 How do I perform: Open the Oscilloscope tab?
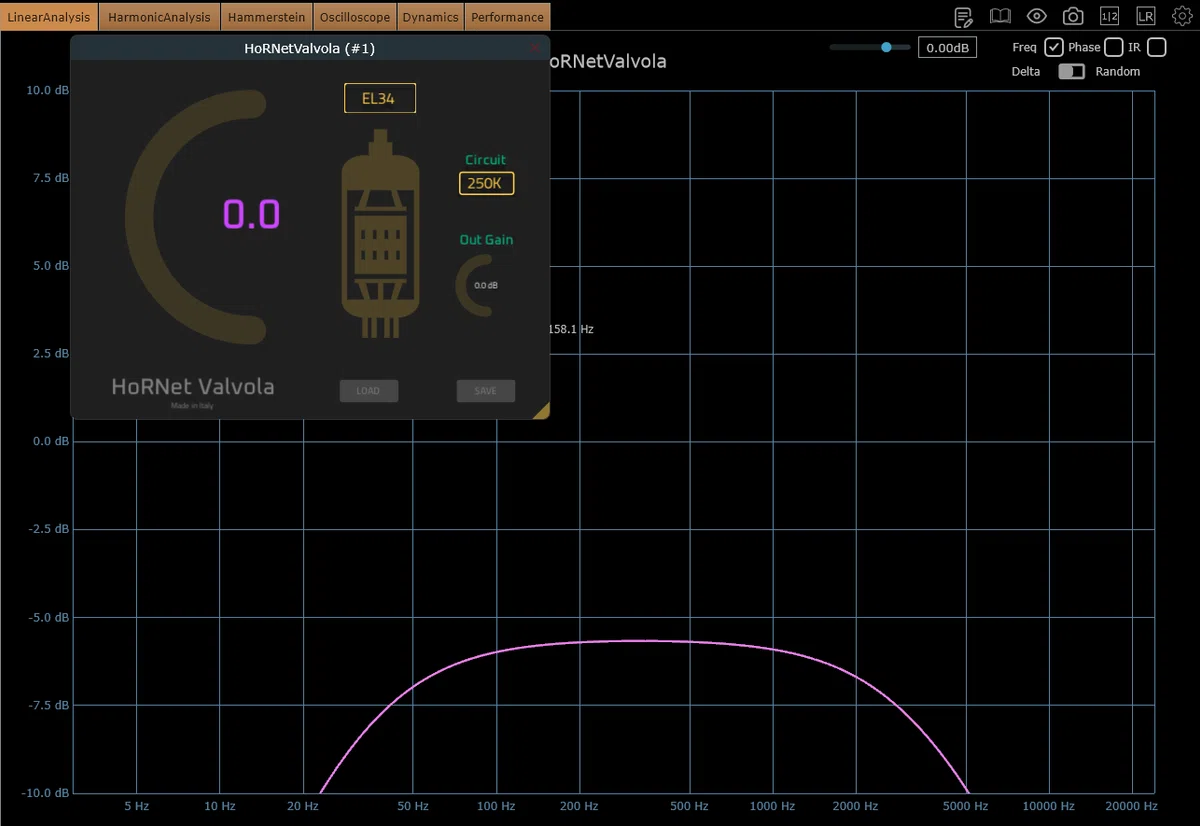[x=355, y=17]
